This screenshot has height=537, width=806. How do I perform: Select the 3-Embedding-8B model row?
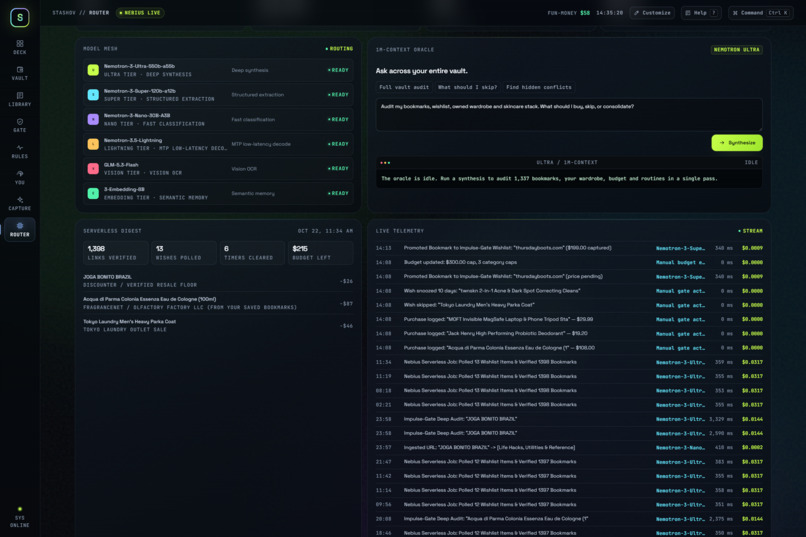pos(218,193)
